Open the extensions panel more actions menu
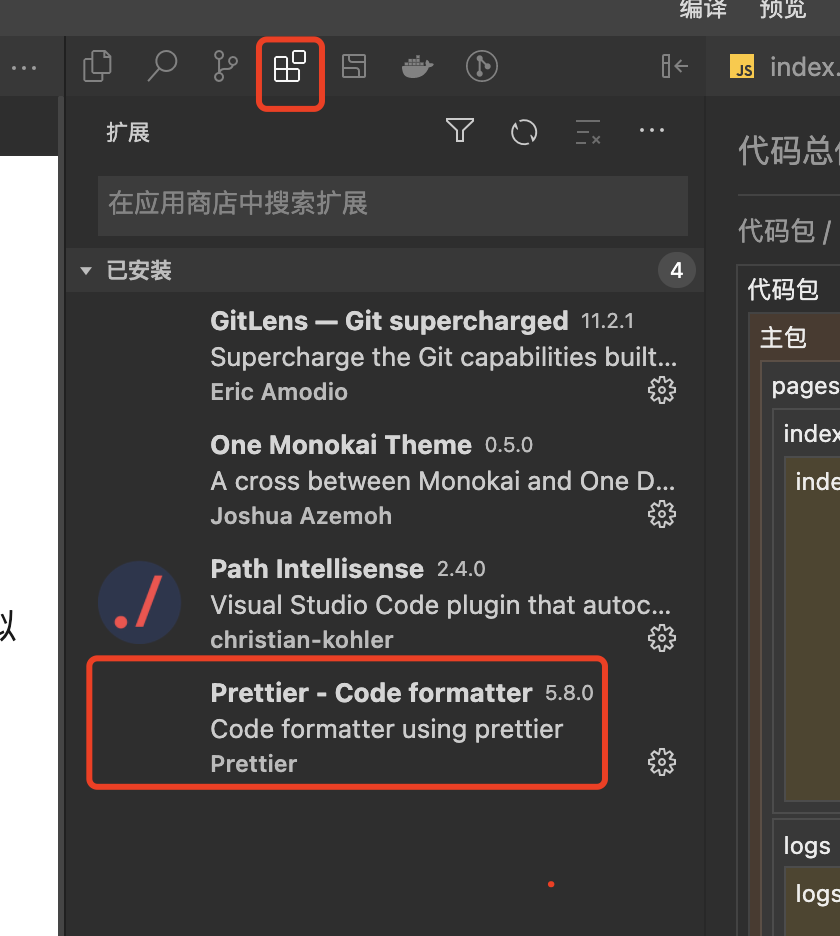Viewport: 840px width, 936px height. 651,131
